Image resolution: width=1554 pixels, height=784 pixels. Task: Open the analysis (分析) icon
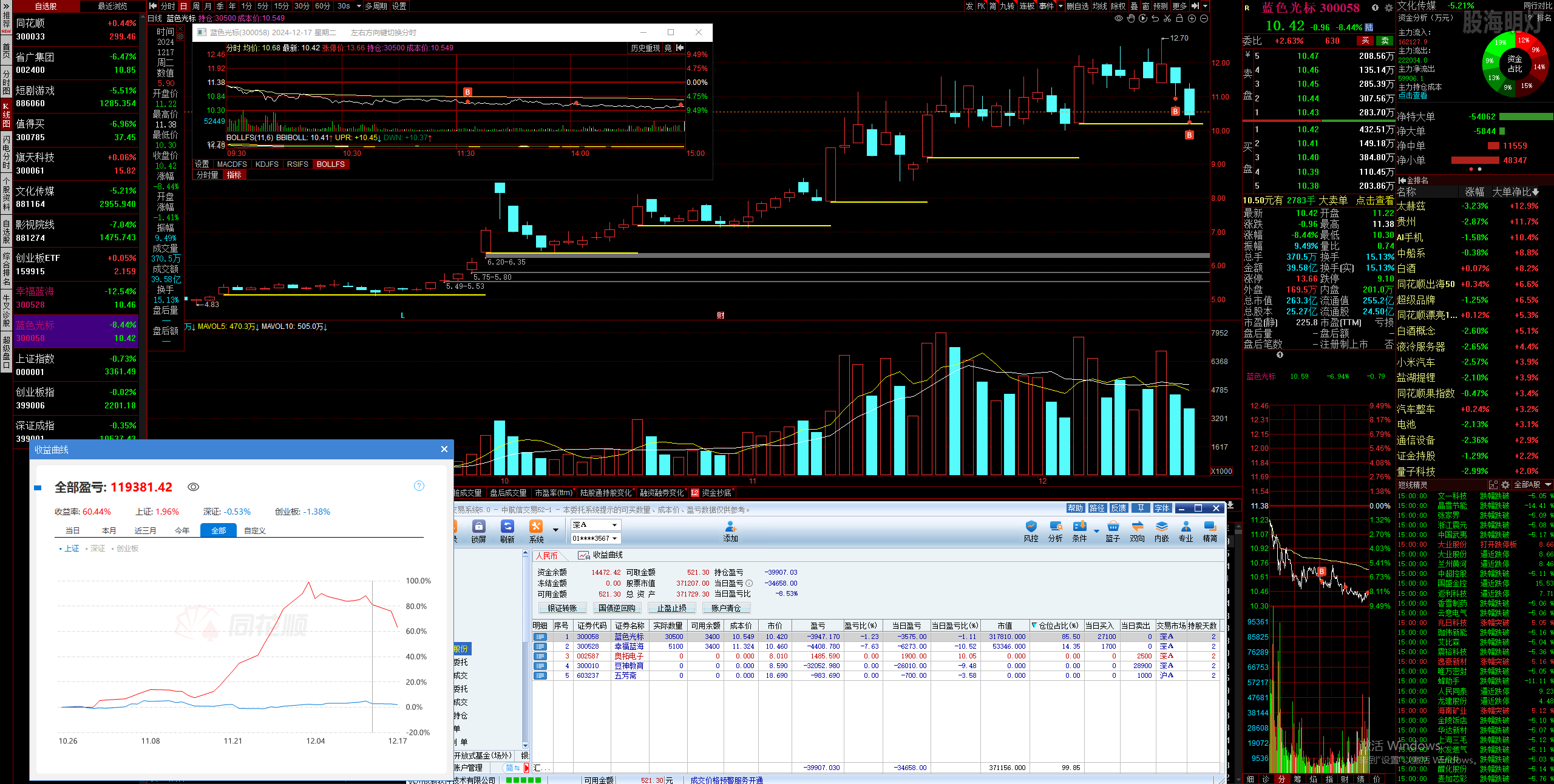click(x=1056, y=530)
